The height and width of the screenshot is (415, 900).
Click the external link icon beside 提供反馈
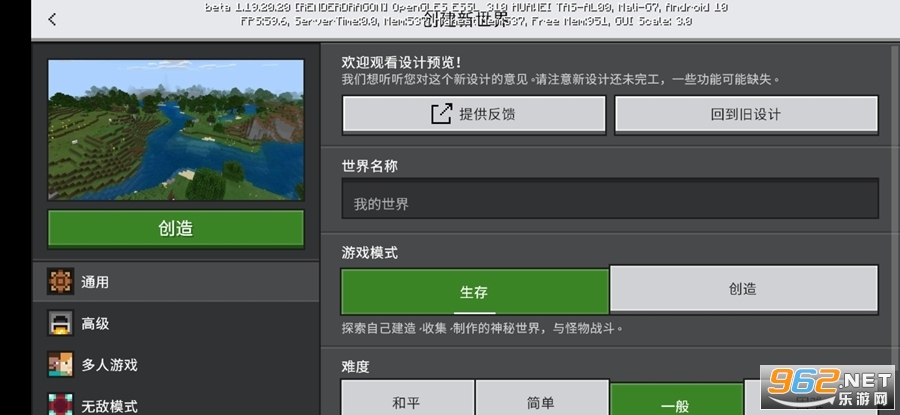(441, 114)
